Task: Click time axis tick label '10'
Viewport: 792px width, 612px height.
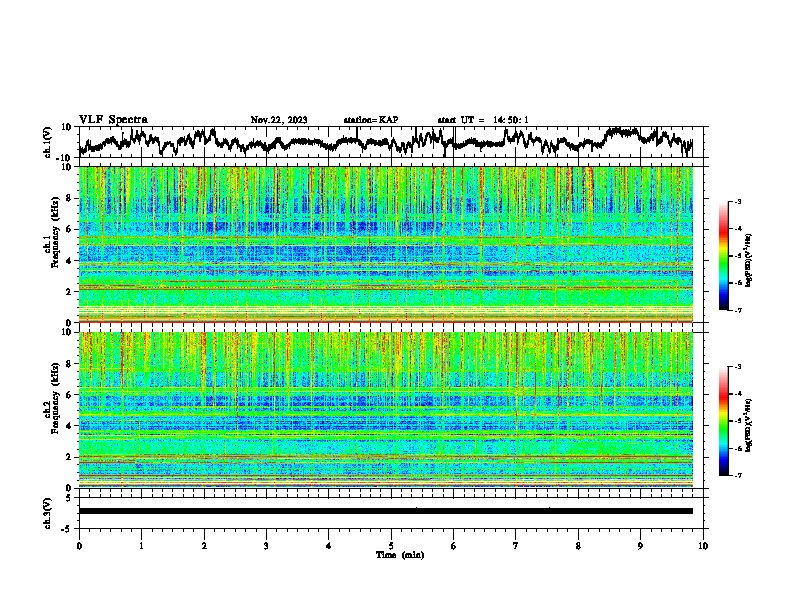Action: click(703, 546)
